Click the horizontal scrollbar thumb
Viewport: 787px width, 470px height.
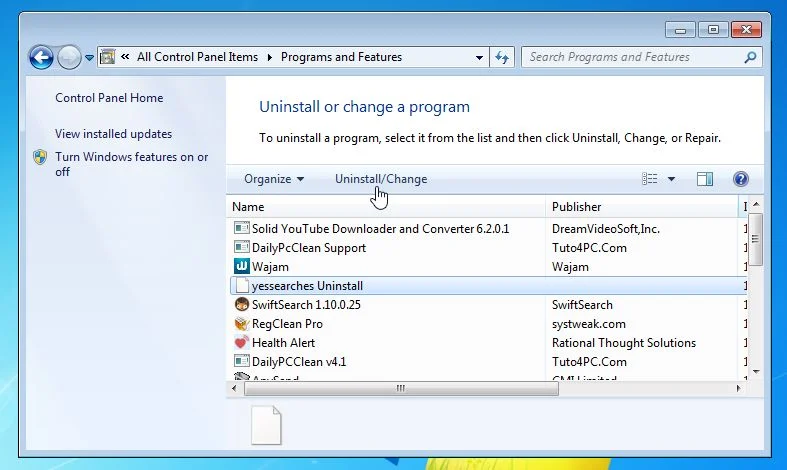[x=401, y=388]
